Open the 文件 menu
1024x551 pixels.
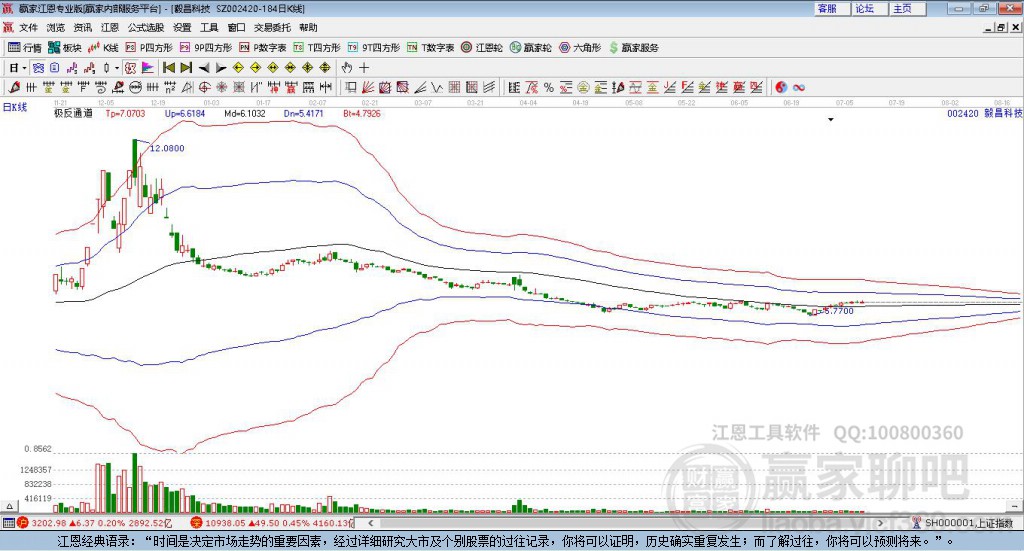28,27
